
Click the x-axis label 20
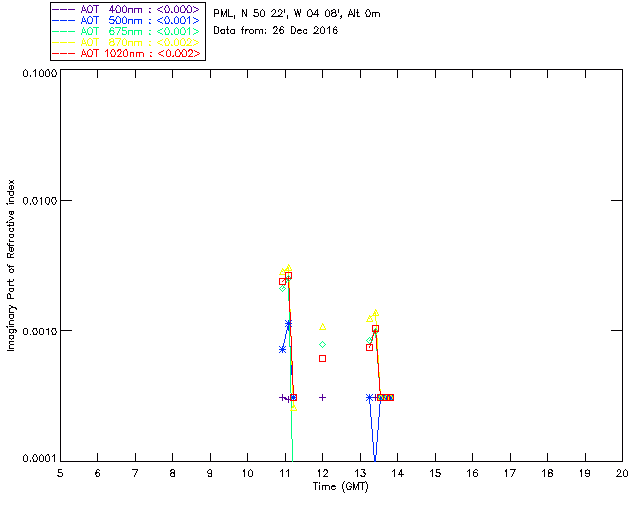[622, 473]
